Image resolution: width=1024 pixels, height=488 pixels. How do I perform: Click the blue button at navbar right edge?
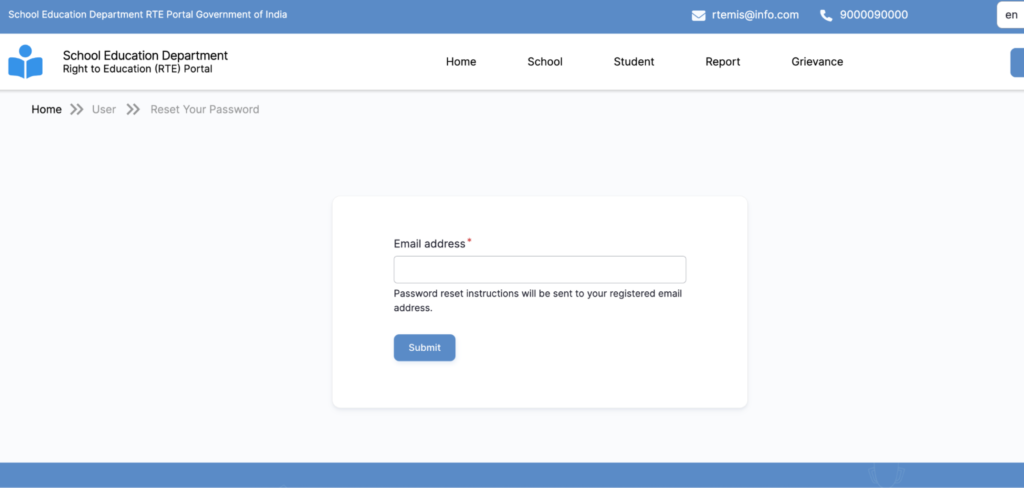(1017, 62)
